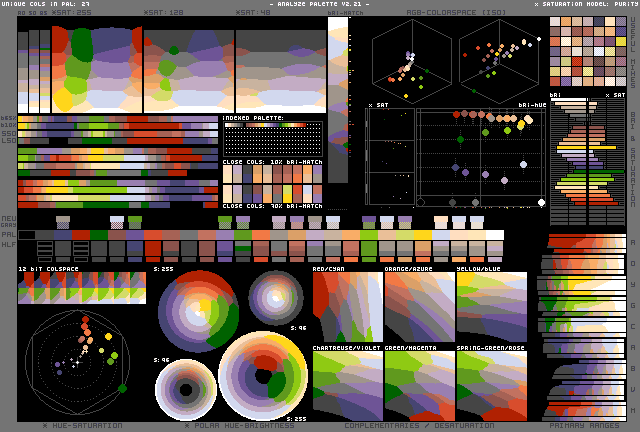This screenshot has height=432, width=640.
Task: Click the 12 bit colspace strip
Action: coord(82,290)
